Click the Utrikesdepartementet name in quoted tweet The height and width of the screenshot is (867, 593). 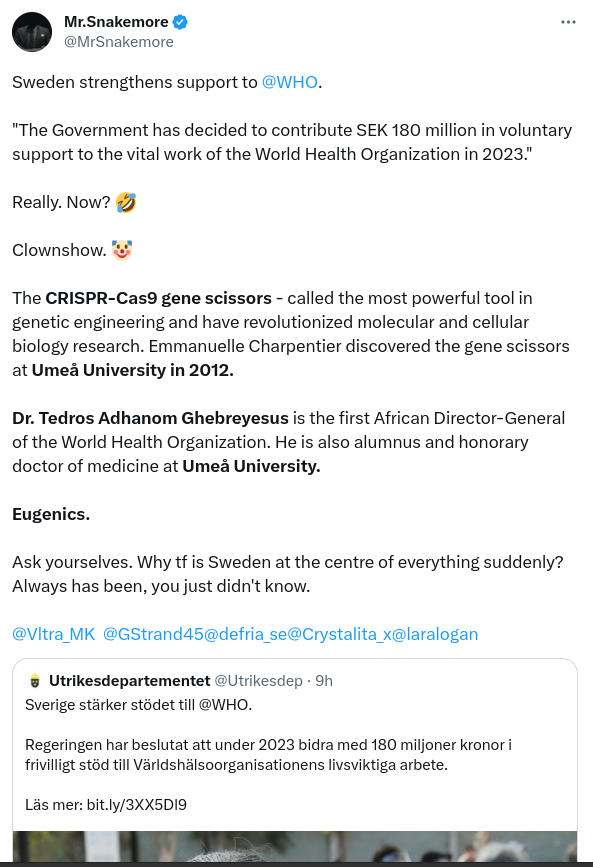click(129, 681)
